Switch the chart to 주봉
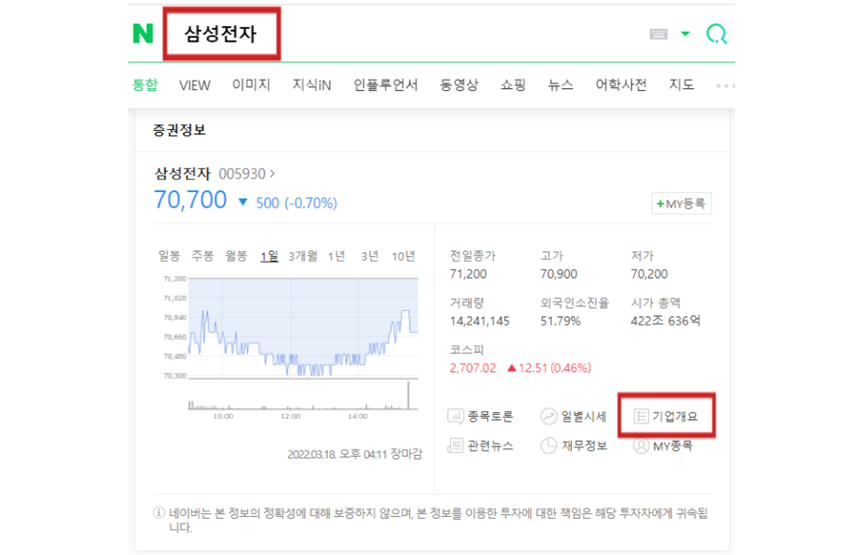867x555 pixels. tap(202, 256)
